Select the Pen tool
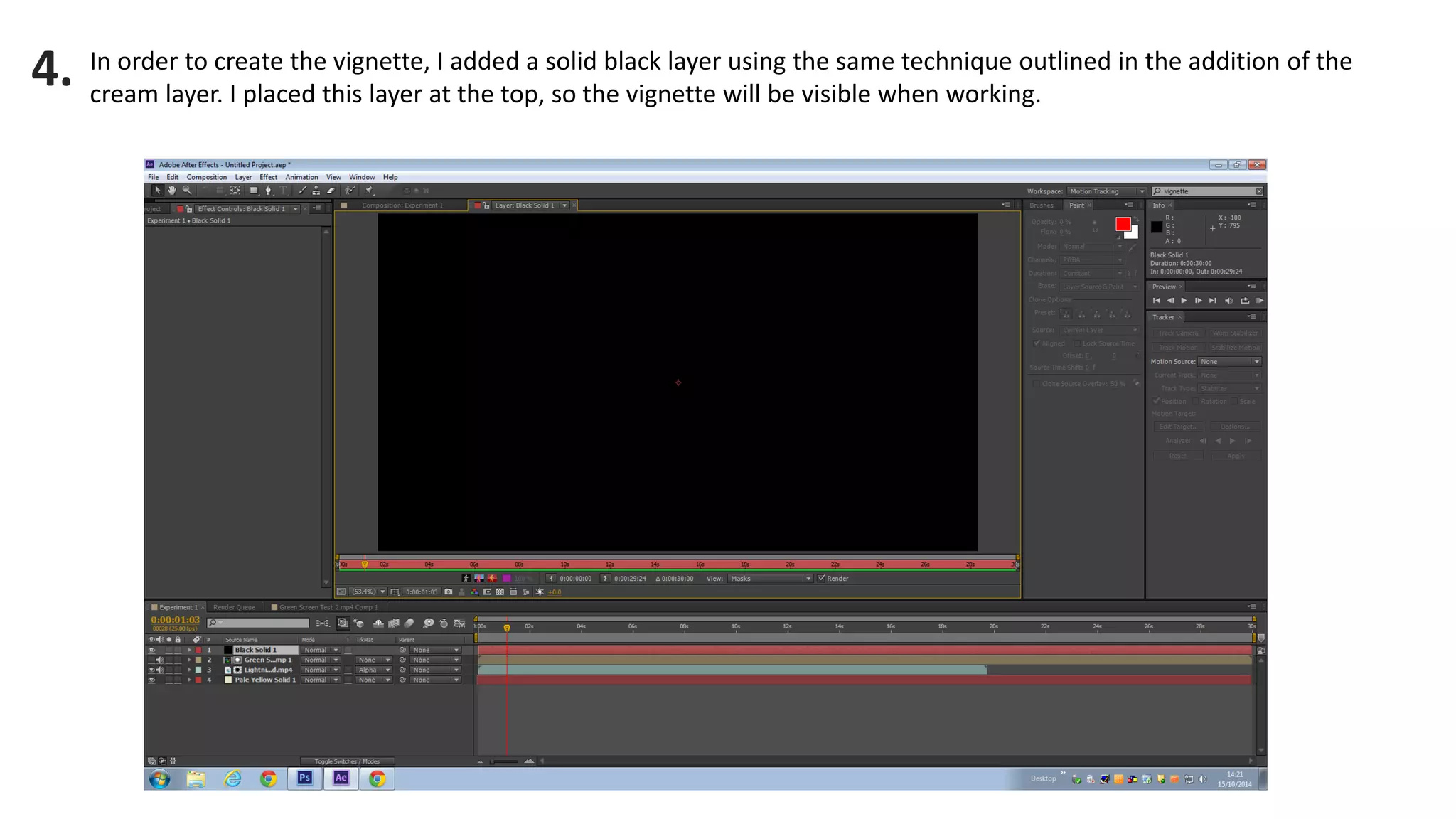This screenshot has width=1456, height=819. click(268, 191)
